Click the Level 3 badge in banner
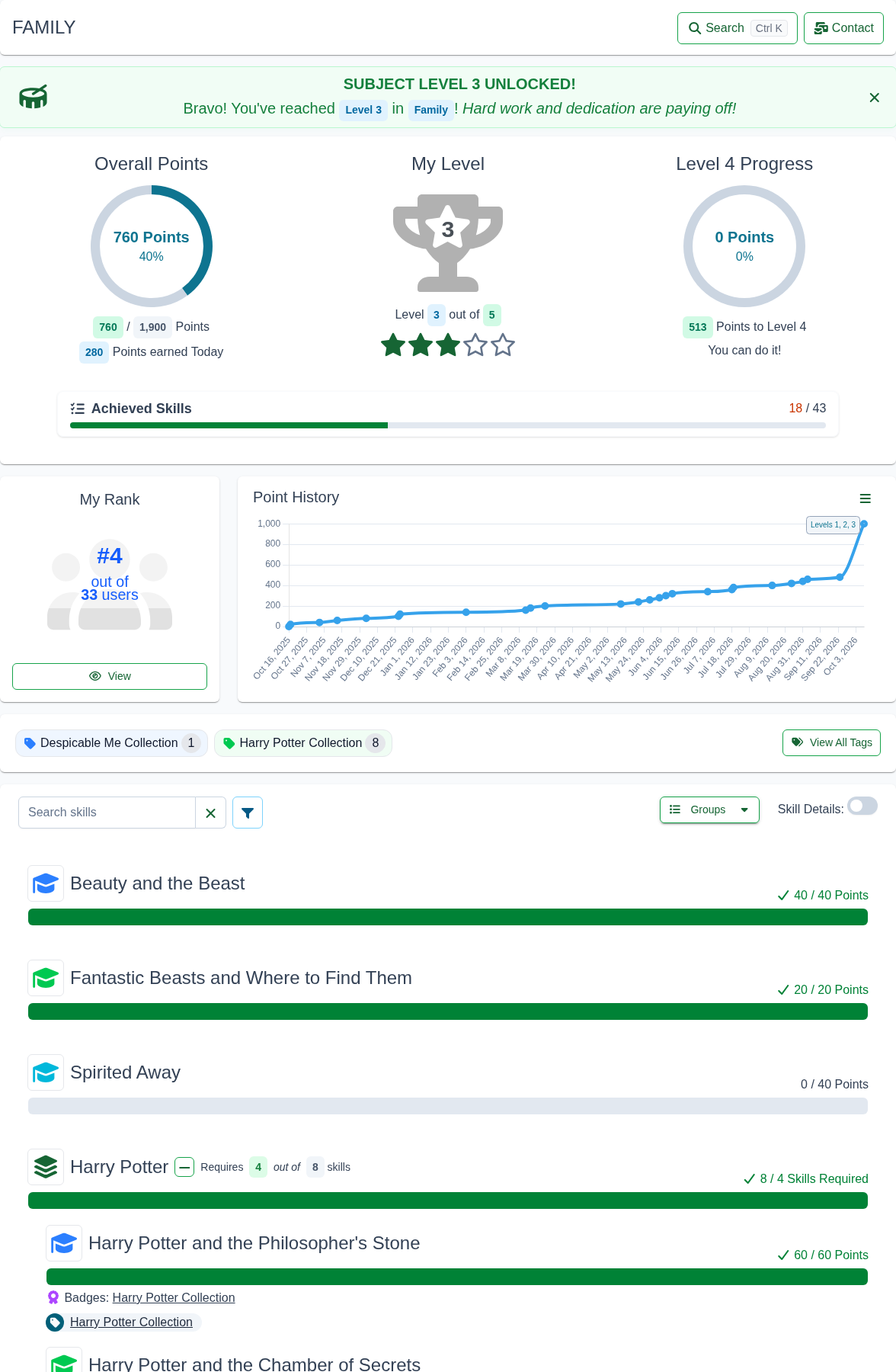 point(363,110)
